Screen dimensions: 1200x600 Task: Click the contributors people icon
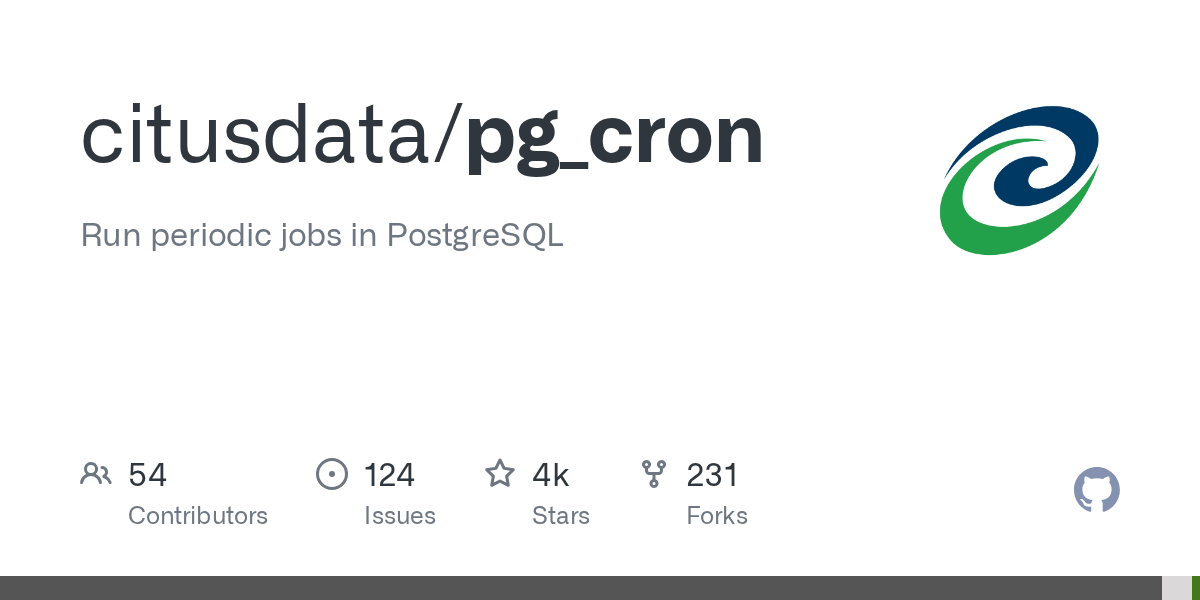point(96,474)
